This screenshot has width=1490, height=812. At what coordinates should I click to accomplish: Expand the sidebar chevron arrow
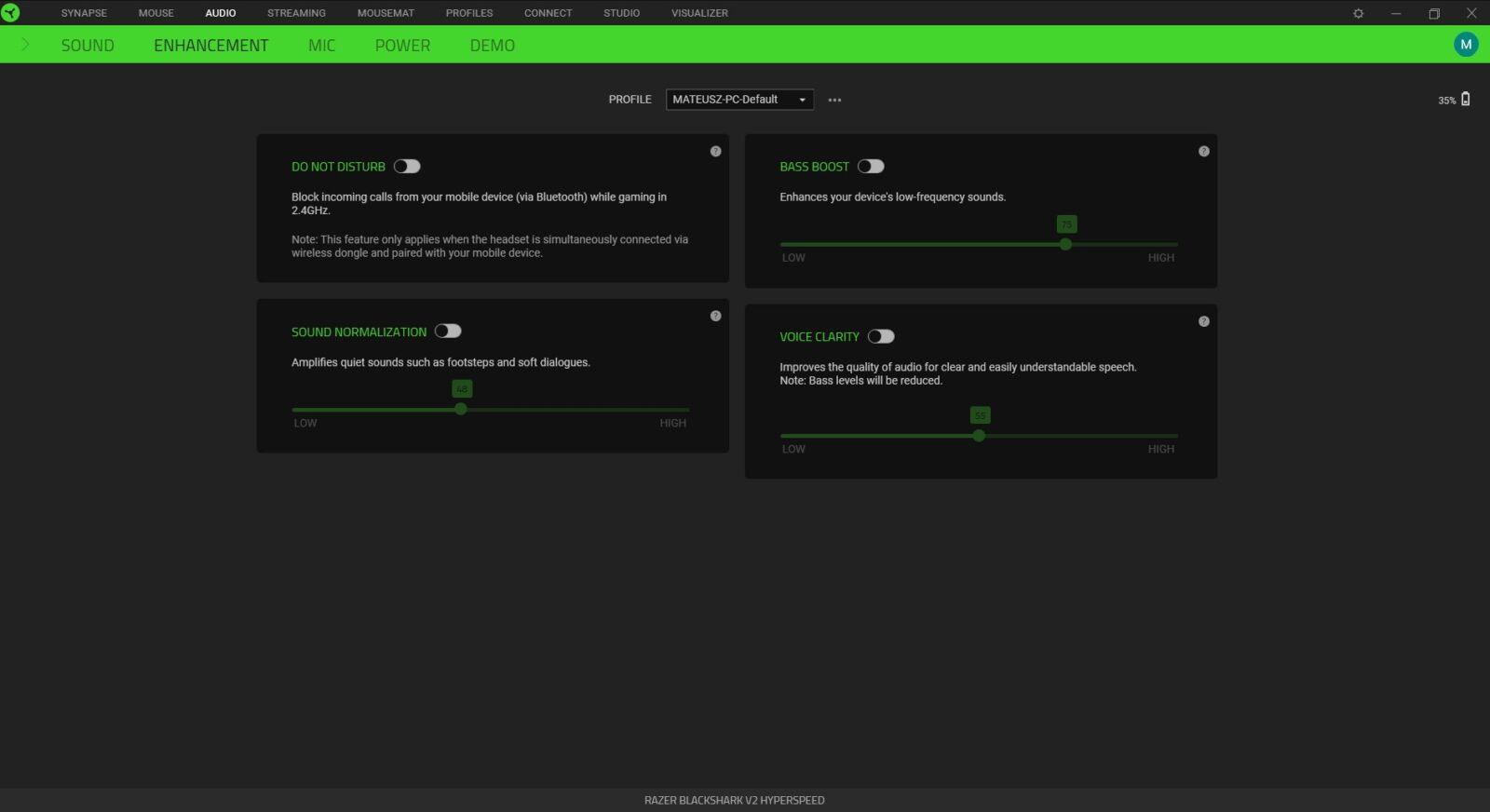25,45
